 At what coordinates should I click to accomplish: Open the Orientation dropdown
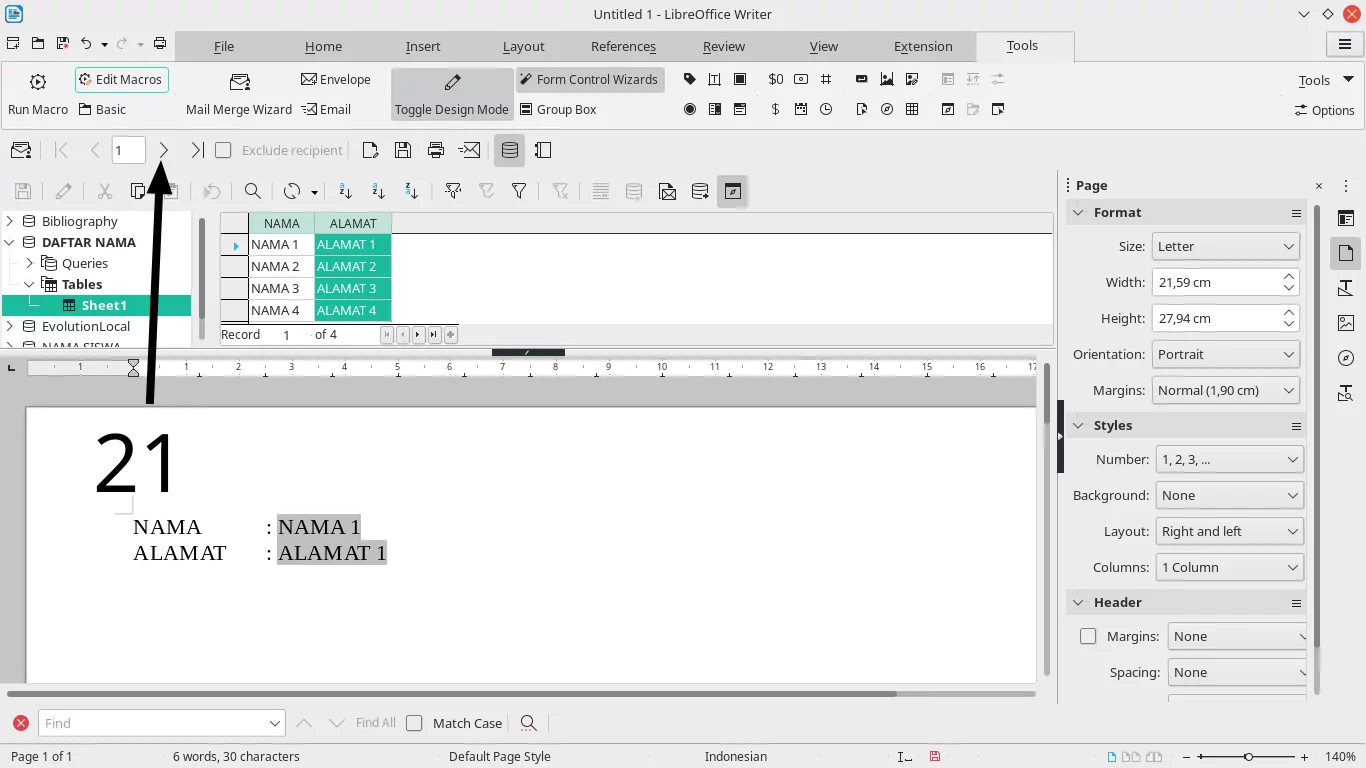coord(1226,354)
